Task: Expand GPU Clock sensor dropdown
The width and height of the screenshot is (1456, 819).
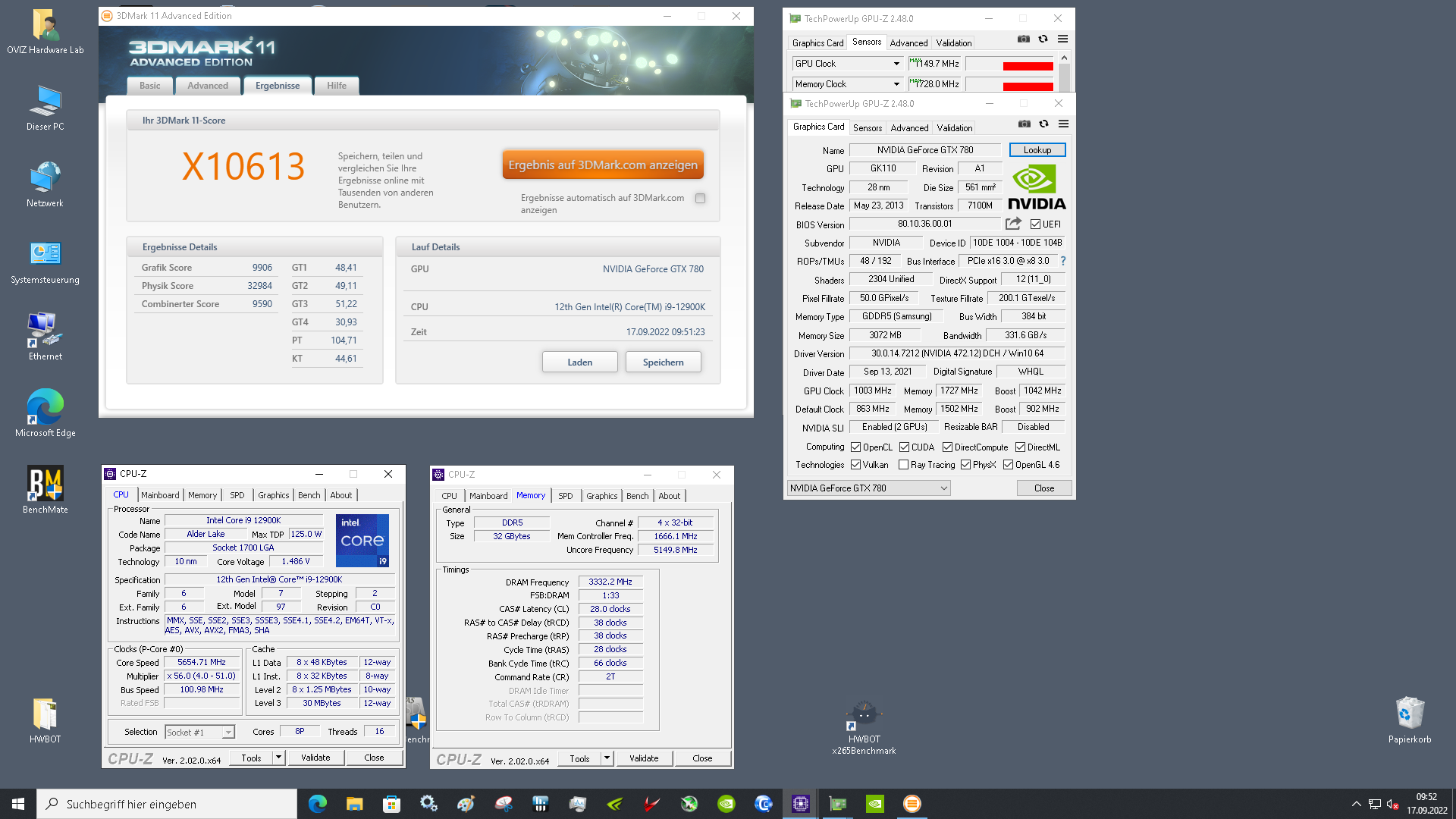Action: tap(896, 64)
